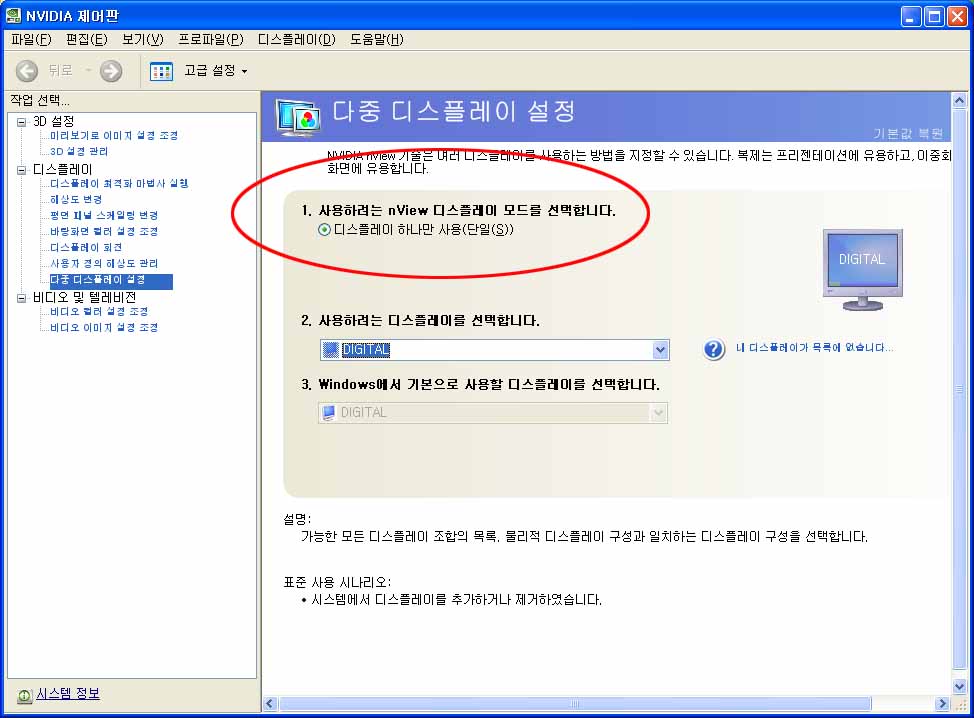The width and height of the screenshot is (974, 718).
Task: Click the horizontal scrollbar right arrow
Action: [942, 704]
